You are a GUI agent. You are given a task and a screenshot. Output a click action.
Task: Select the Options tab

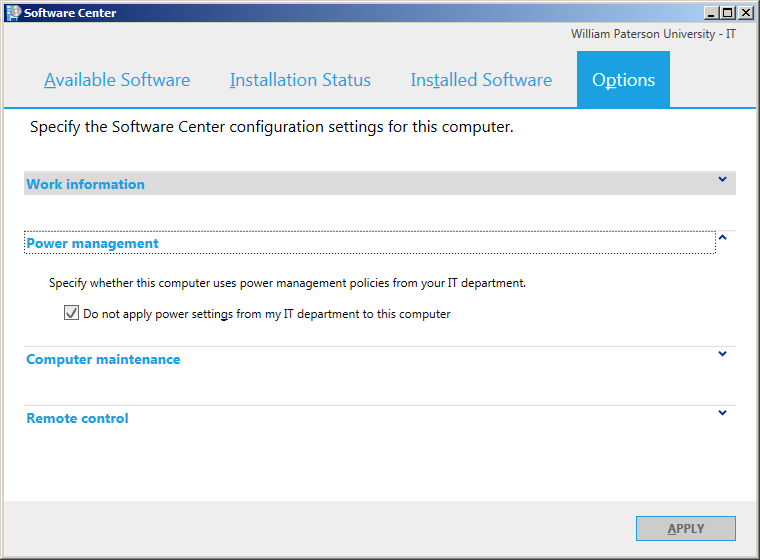pyautogui.click(x=623, y=80)
